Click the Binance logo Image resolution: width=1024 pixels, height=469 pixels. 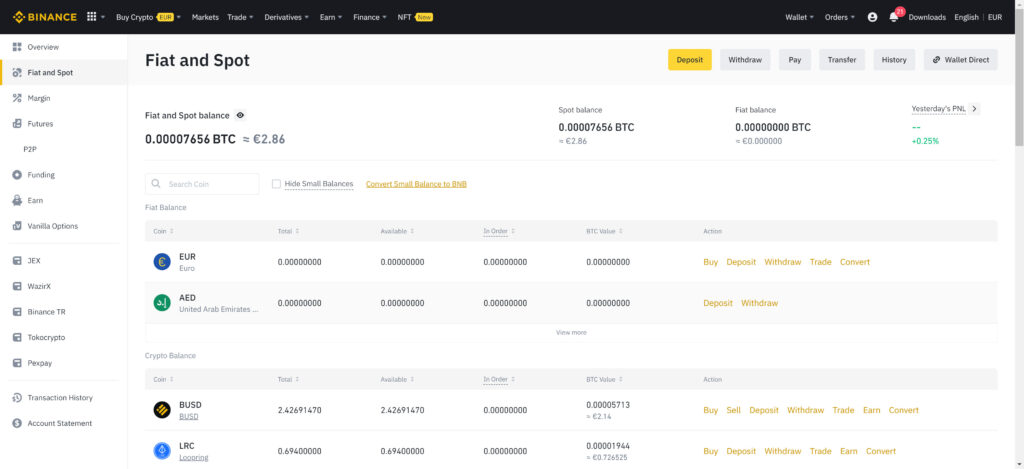[x=44, y=17]
